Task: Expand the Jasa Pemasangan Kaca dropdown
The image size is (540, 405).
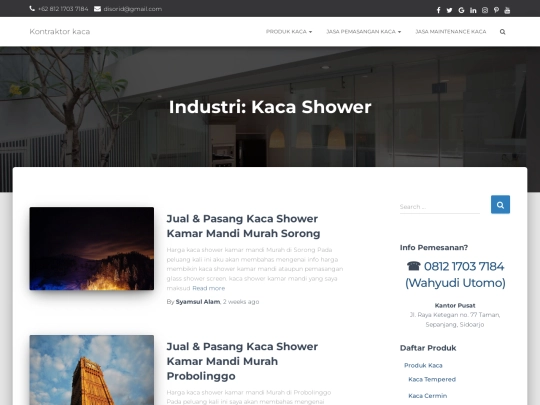Action: click(x=364, y=32)
